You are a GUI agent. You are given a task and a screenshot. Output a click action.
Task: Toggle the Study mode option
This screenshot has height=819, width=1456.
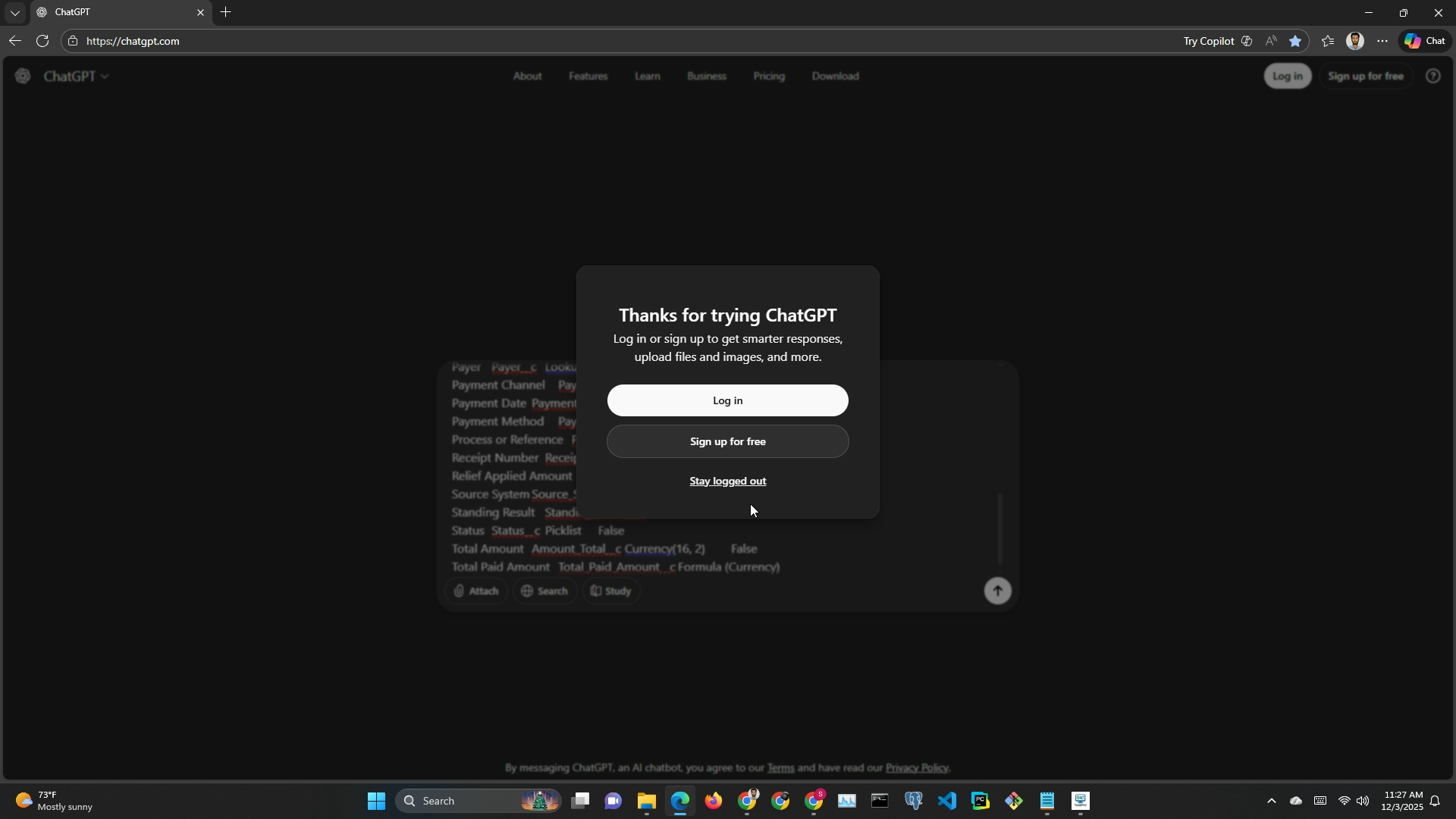[x=611, y=591]
